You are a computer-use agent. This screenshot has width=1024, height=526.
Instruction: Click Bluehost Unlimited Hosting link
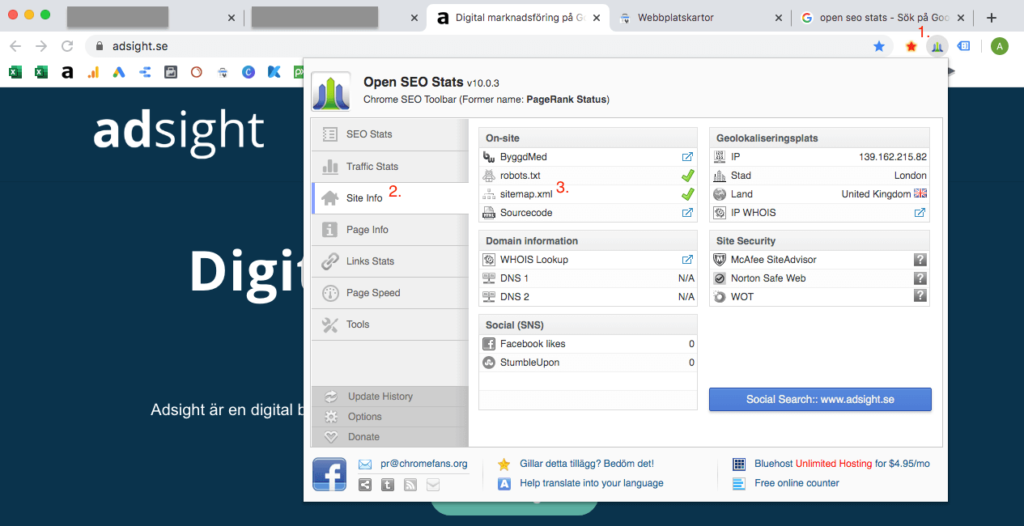pyautogui.click(x=842, y=464)
